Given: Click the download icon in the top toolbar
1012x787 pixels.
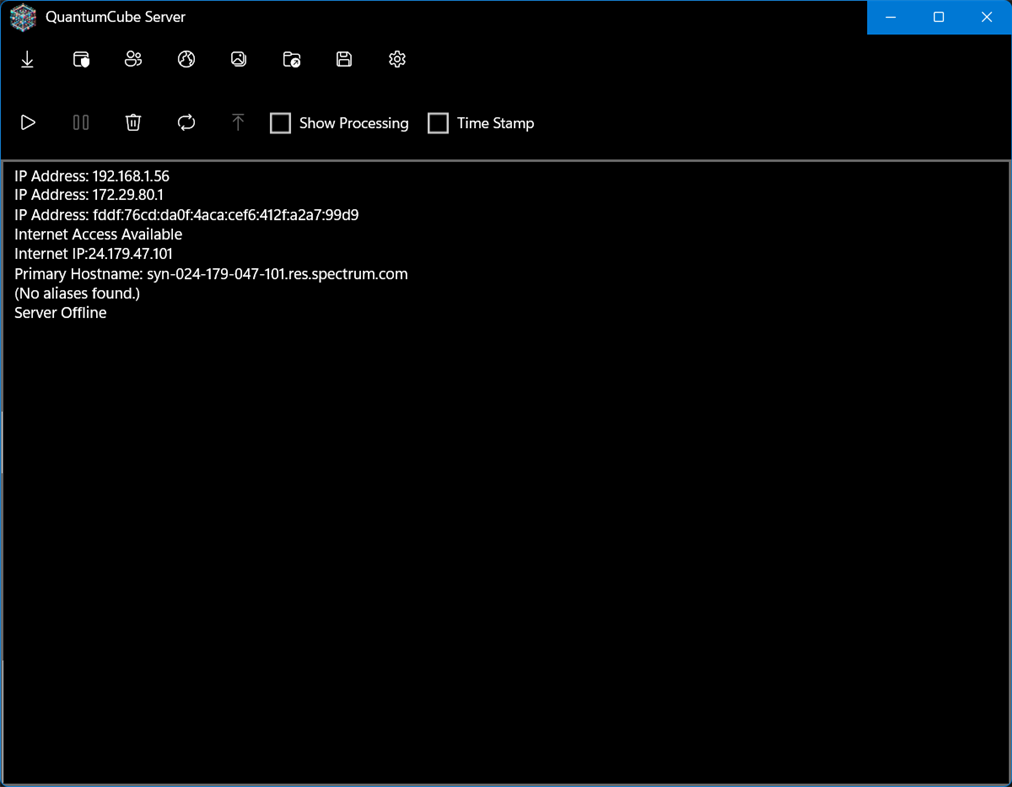Looking at the screenshot, I should click(x=27, y=59).
